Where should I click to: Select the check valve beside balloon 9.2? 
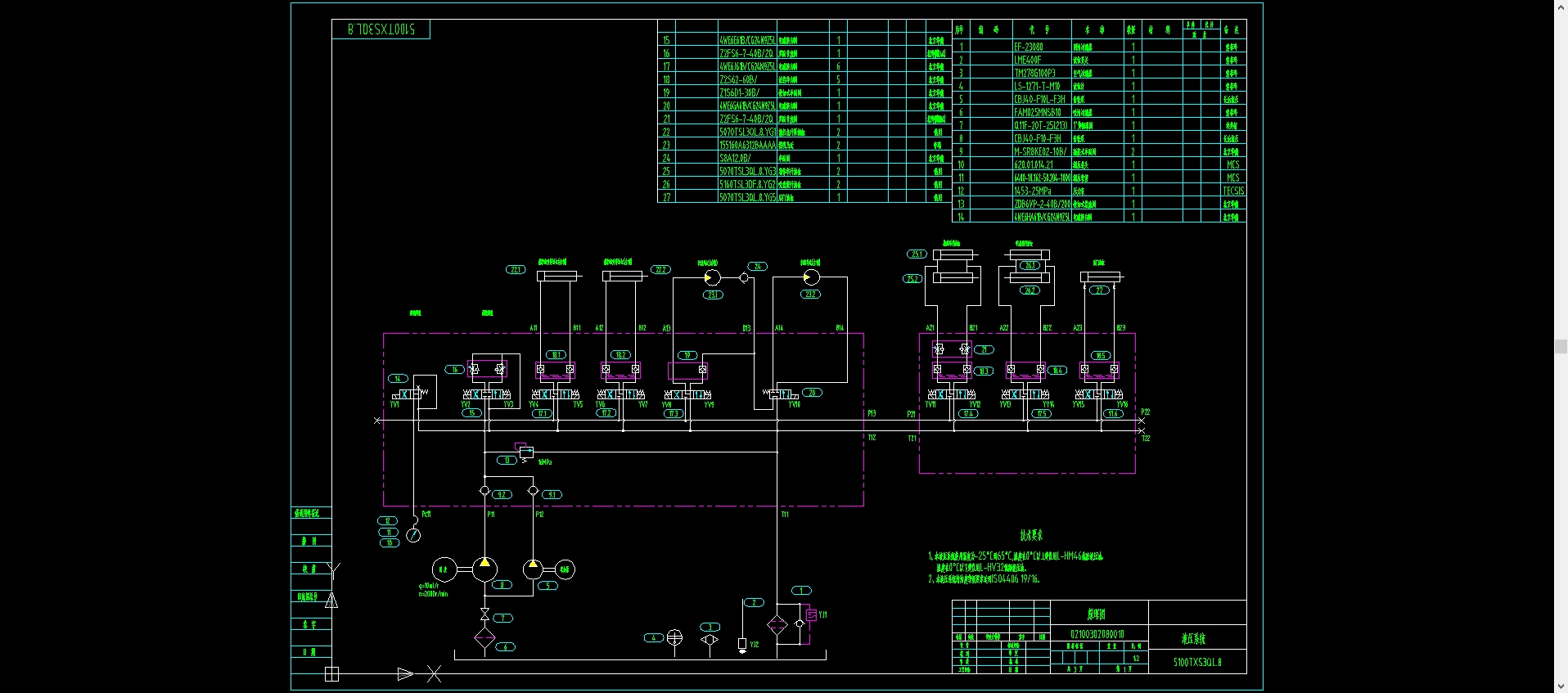coord(484,491)
